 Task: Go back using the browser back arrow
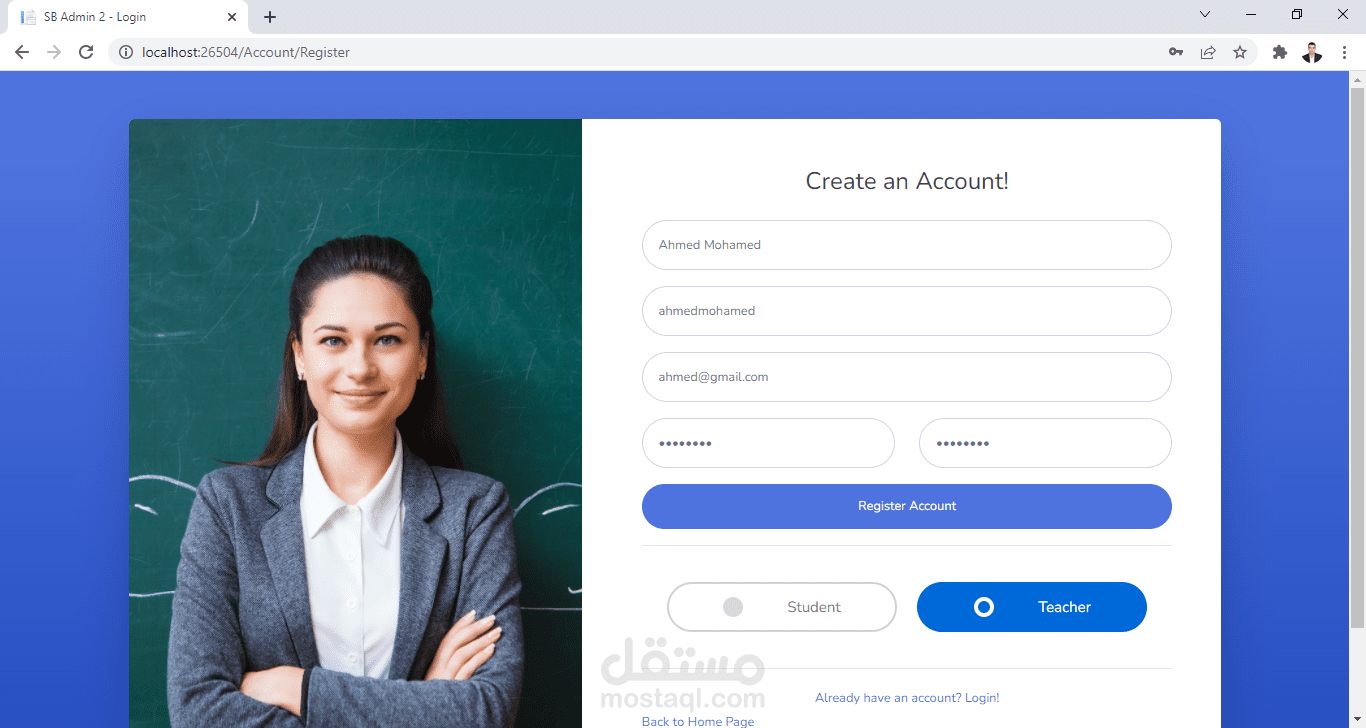pyautogui.click(x=22, y=52)
